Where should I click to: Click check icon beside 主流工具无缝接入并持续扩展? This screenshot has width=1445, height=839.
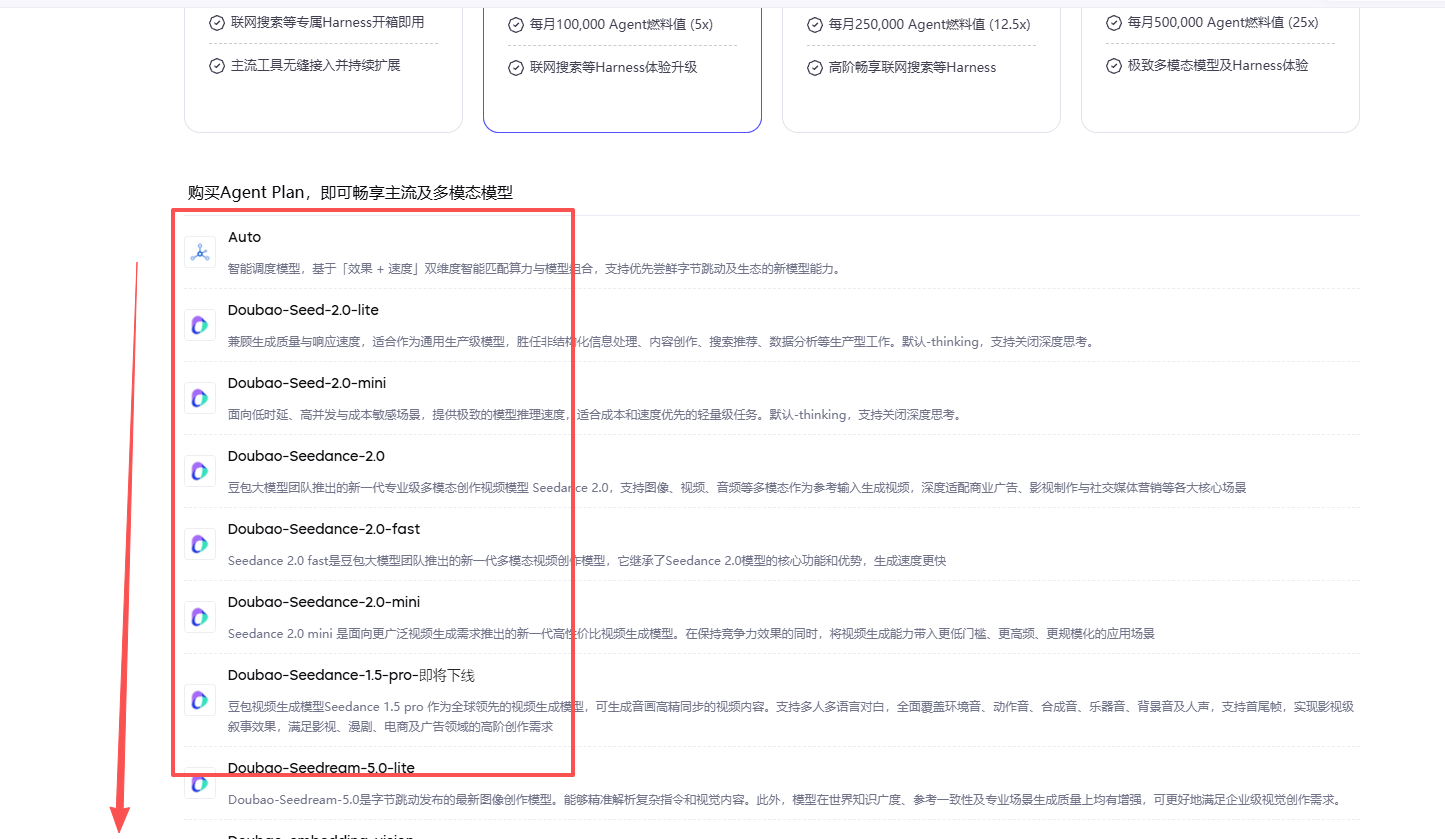(x=217, y=66)
